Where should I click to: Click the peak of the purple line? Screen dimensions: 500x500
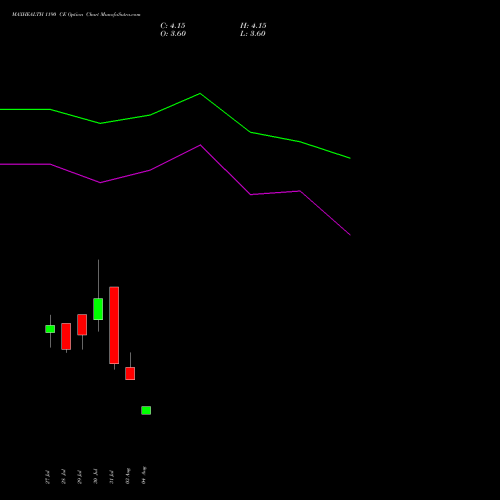[200, 145]
